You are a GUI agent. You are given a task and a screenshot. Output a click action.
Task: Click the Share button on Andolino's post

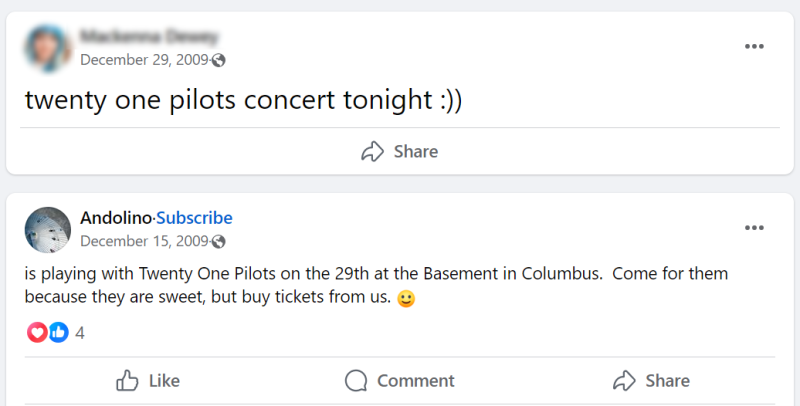coord(651,380)
